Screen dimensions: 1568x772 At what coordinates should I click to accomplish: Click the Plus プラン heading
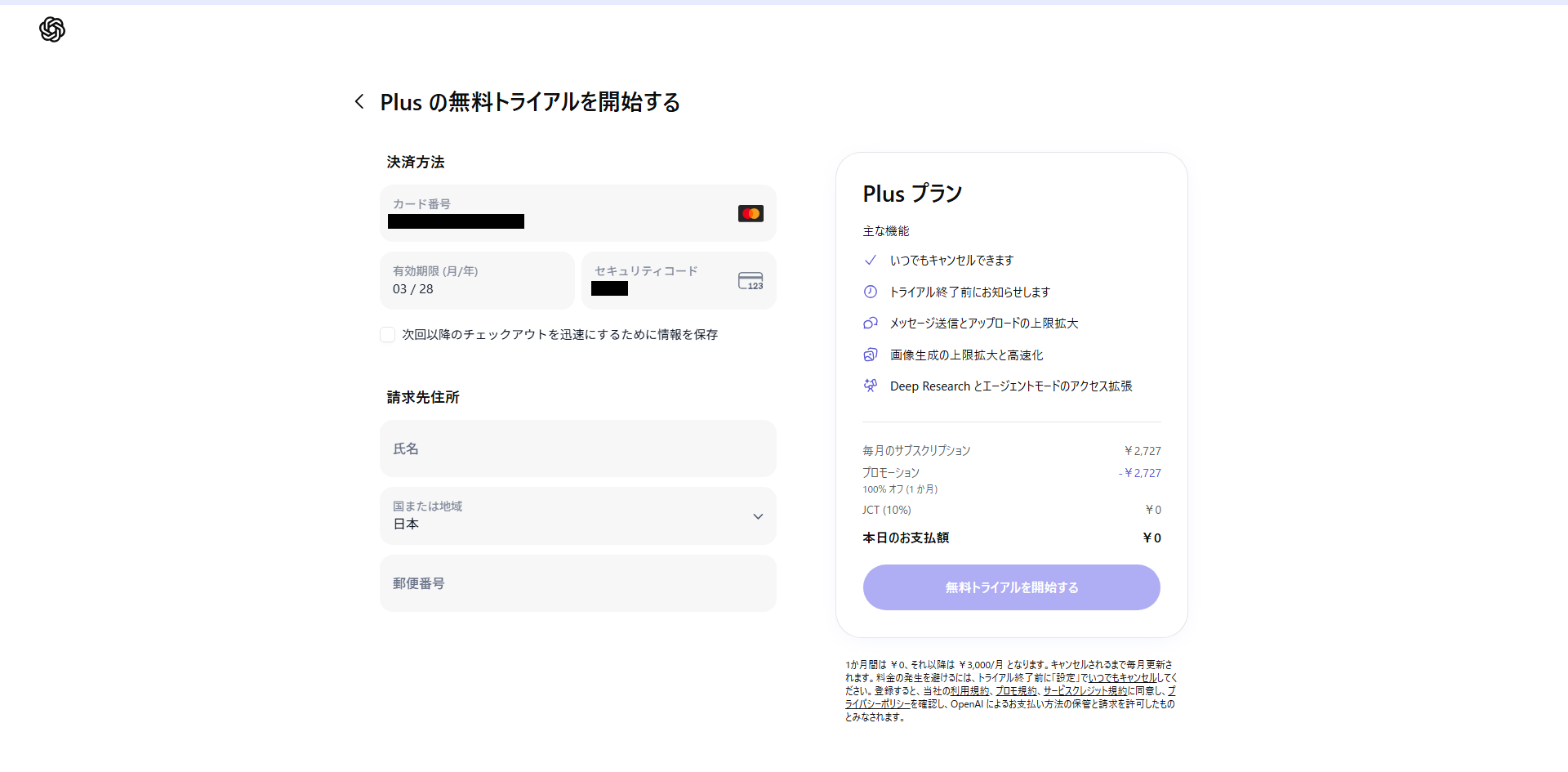912,194
